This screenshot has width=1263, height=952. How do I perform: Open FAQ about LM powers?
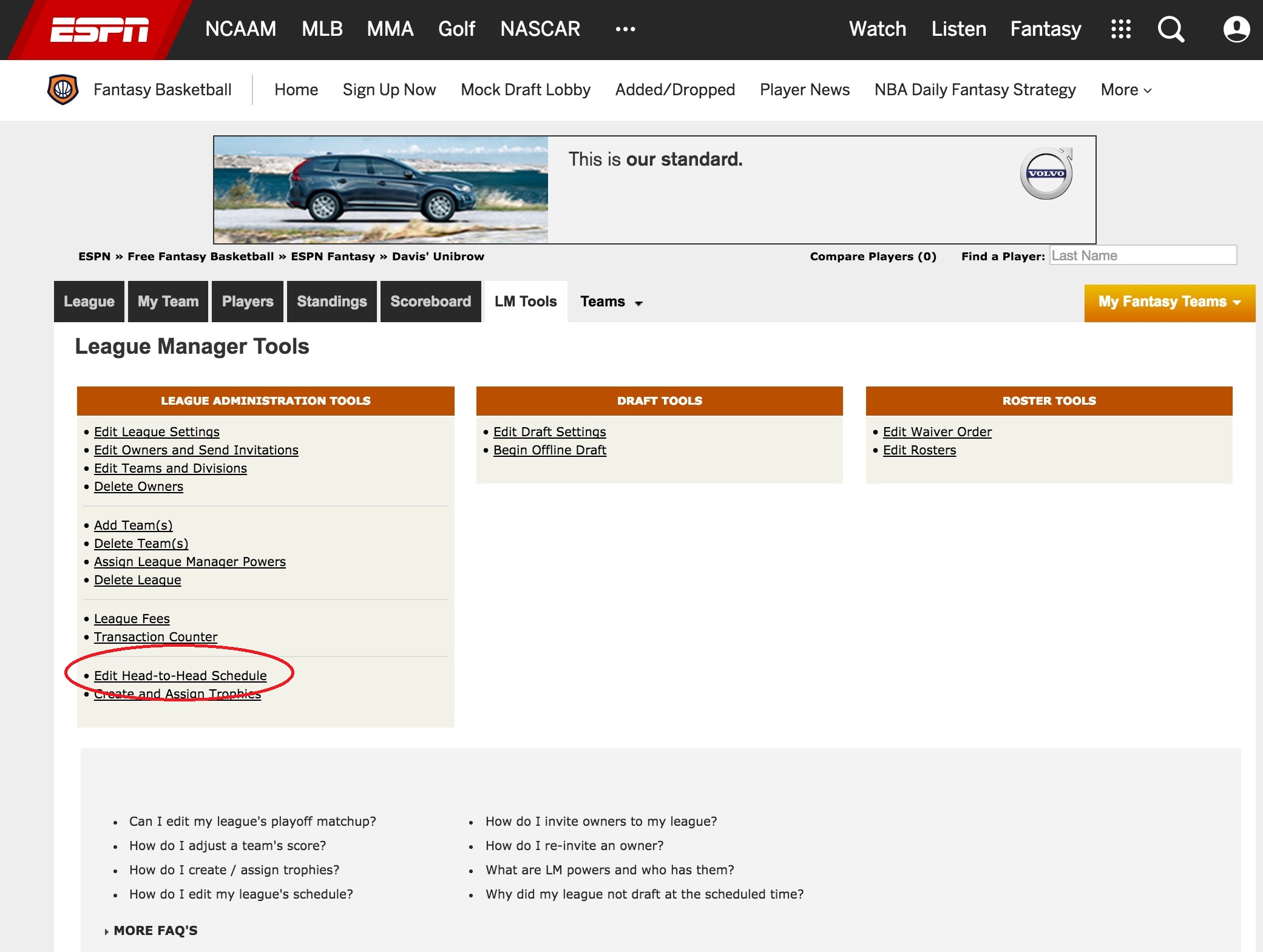pyautogui.click(x=610, y=870)
